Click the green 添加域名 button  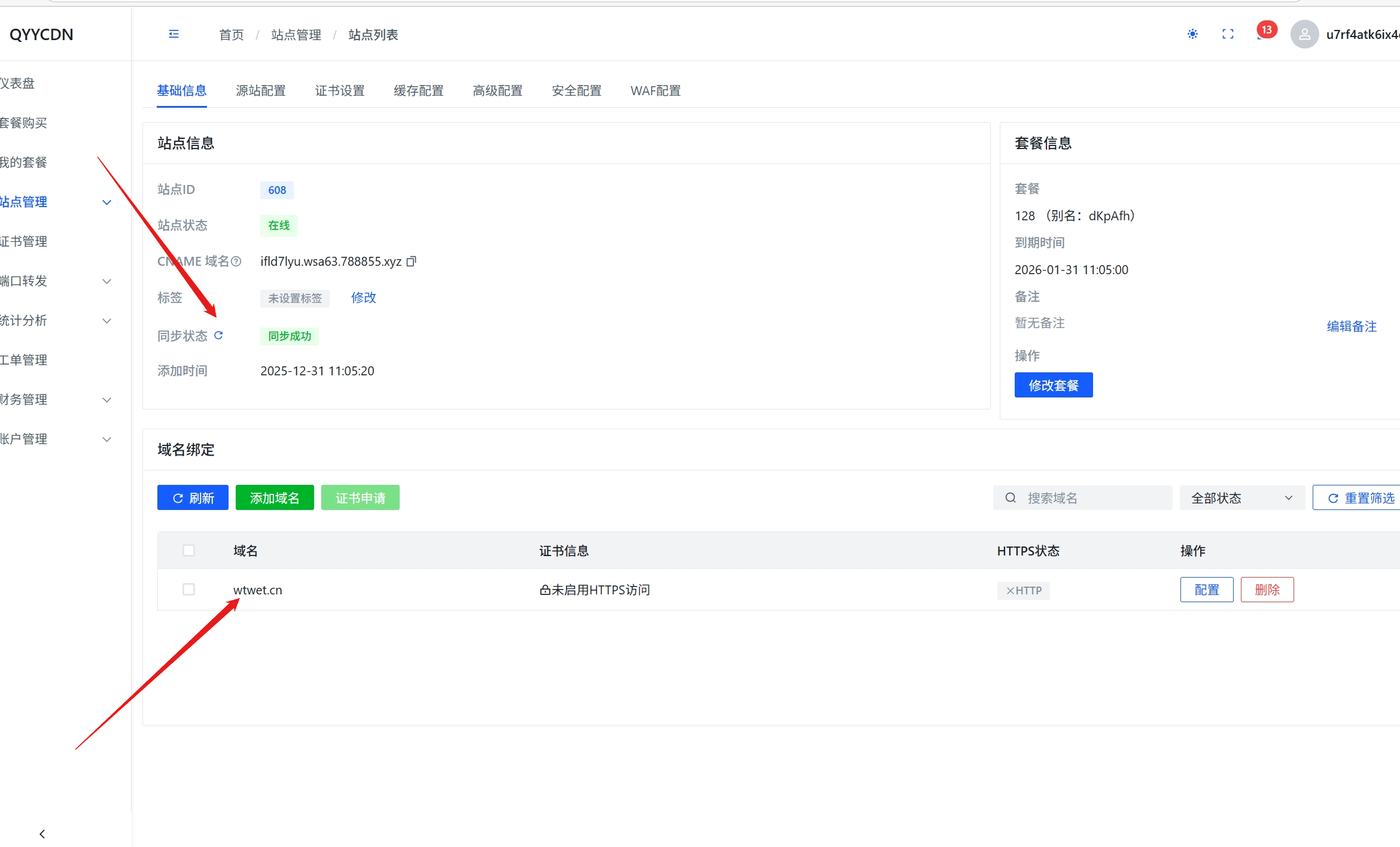[275, 498]
